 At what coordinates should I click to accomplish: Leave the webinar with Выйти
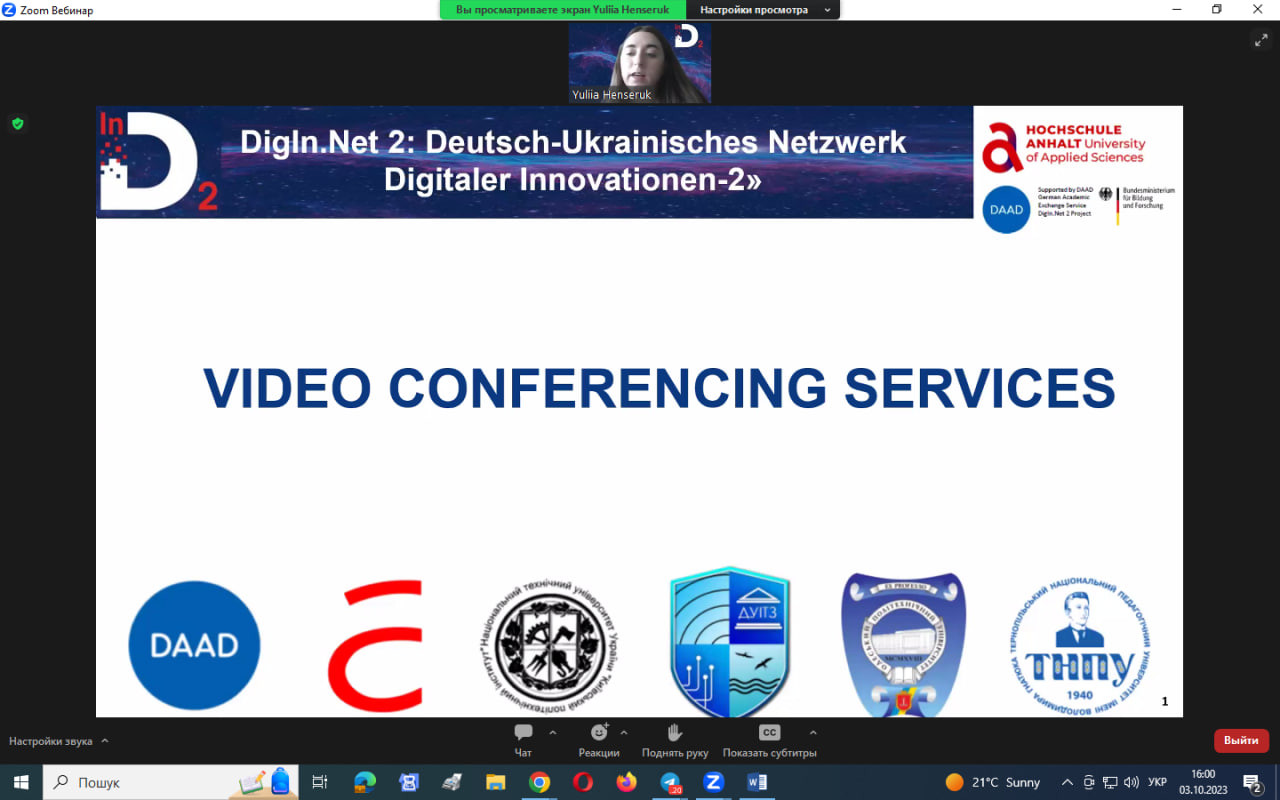point(1241,741)
